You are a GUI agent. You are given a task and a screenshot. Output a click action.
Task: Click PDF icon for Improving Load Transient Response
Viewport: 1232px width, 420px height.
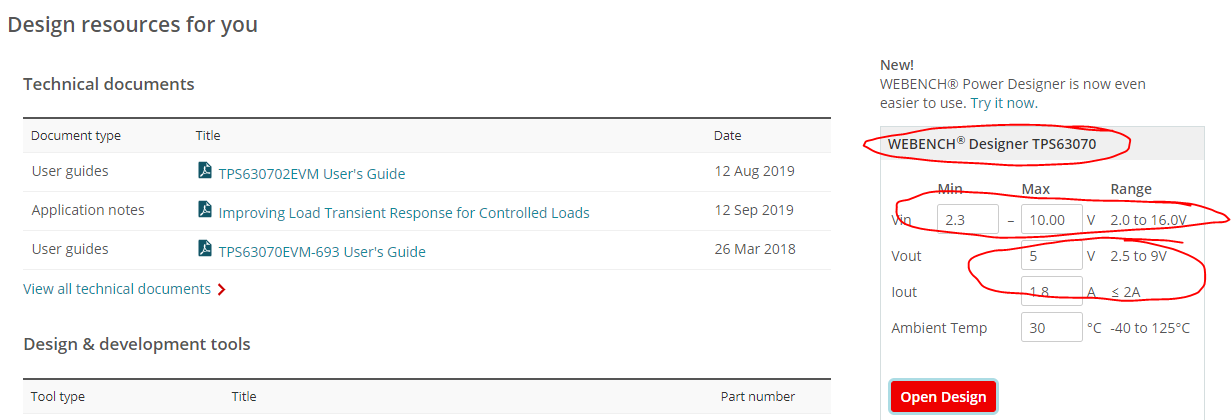click(x=205, y=211)
